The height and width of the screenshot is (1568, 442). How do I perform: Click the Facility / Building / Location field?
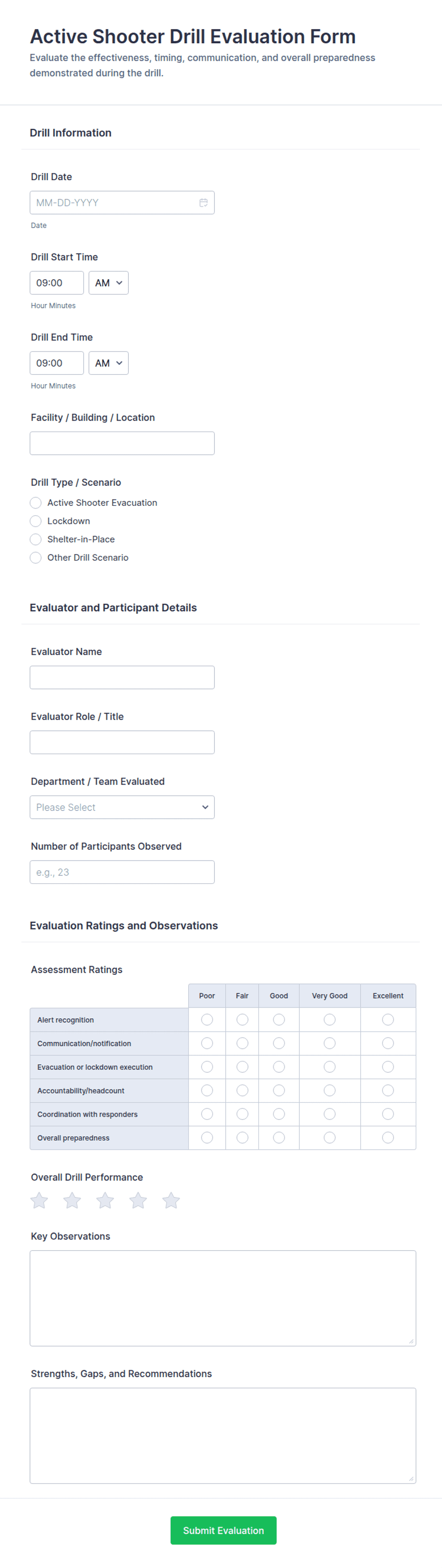[122, 443]
